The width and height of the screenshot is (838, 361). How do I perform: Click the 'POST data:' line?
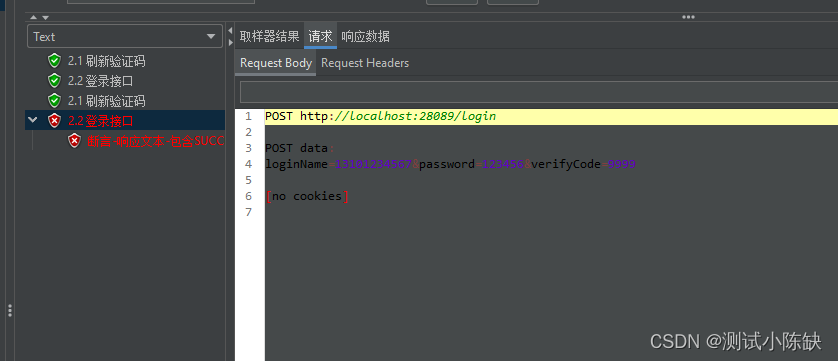(x=299, y=148)
